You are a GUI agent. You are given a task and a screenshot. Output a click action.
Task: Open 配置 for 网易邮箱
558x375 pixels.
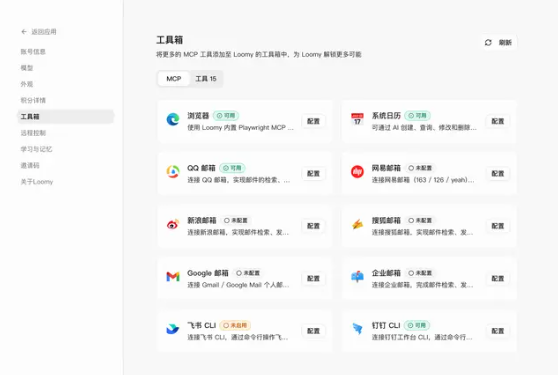coord(498,174)
